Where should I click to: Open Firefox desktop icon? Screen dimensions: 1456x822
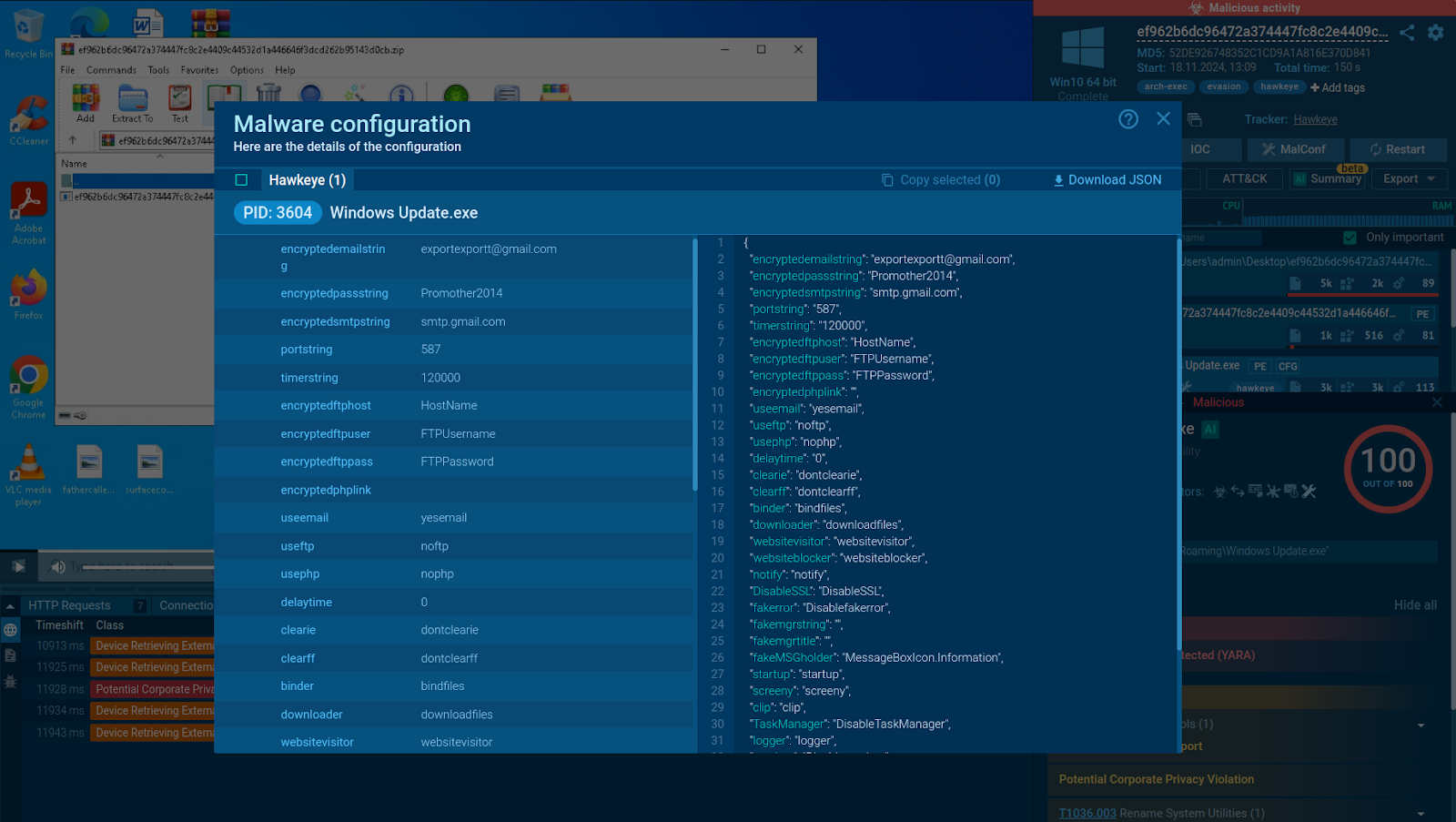point(28,294)
